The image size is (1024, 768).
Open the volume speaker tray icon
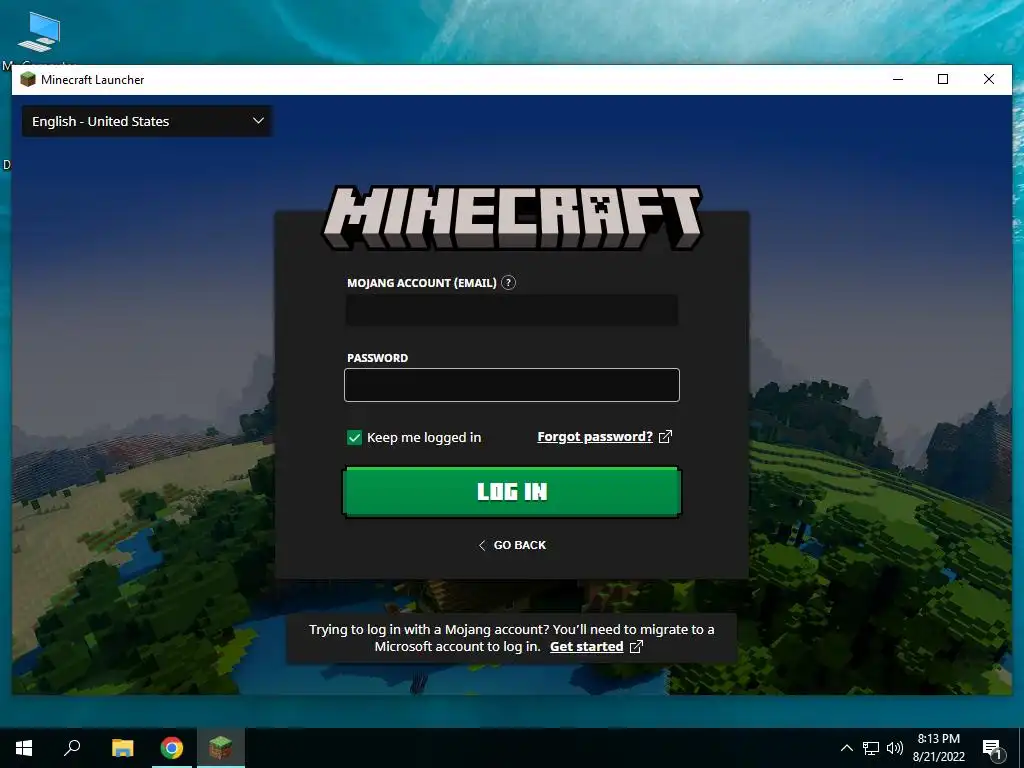tap(895, 748)
